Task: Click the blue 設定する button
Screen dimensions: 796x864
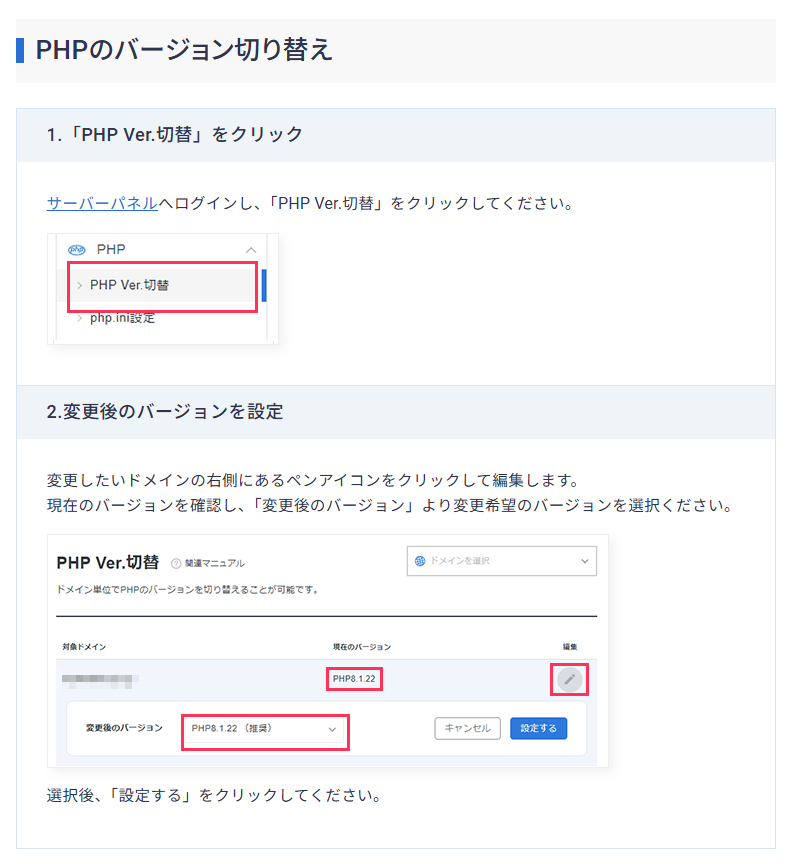Action: tap(538, 728)
